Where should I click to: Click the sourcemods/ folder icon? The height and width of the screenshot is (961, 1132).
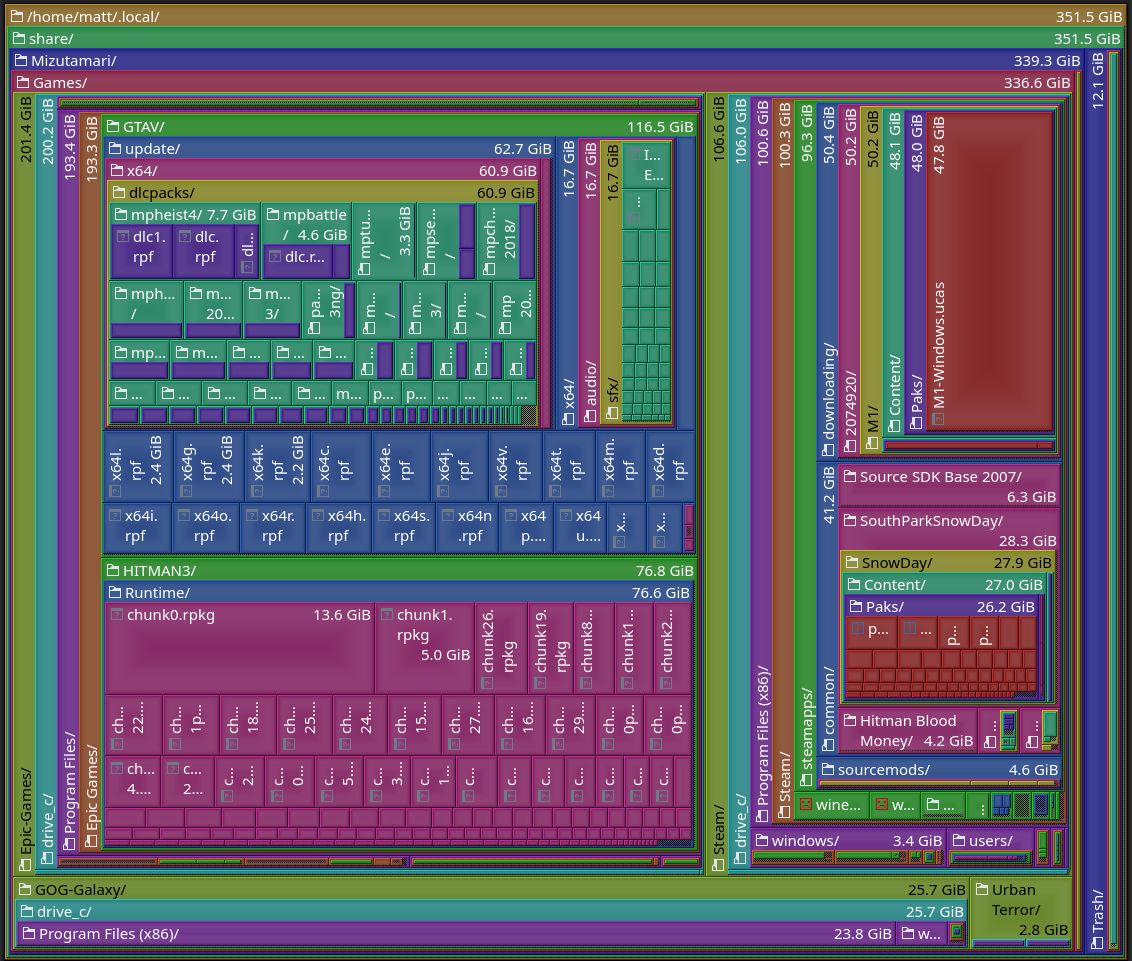coord(827,770)
